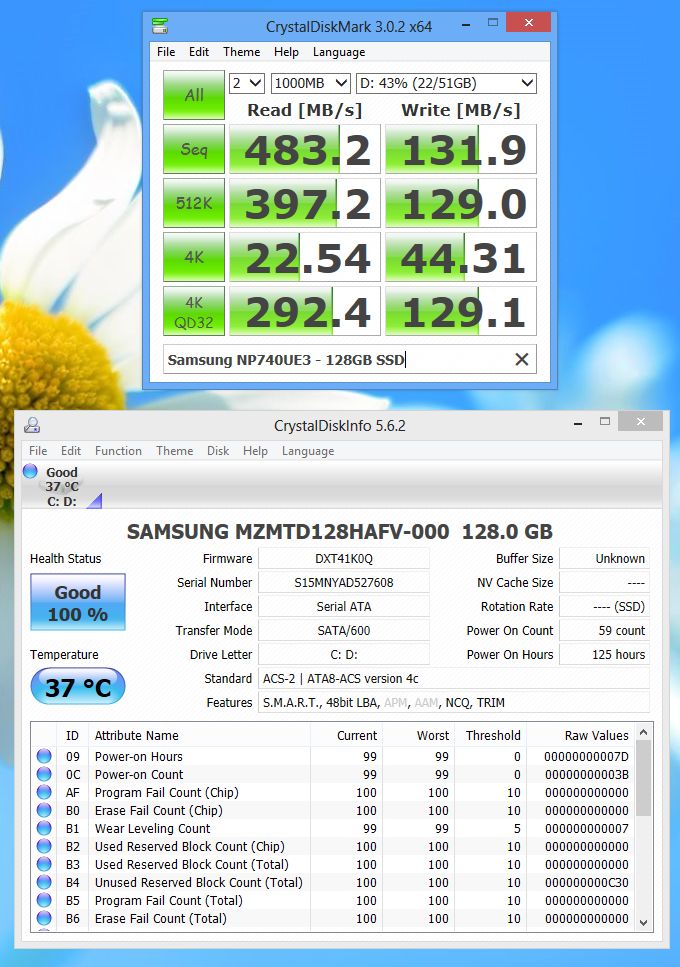The image size is (680, 967).
Task: Click the firmware value DXT41K0Q
Action: coord(344,558)
